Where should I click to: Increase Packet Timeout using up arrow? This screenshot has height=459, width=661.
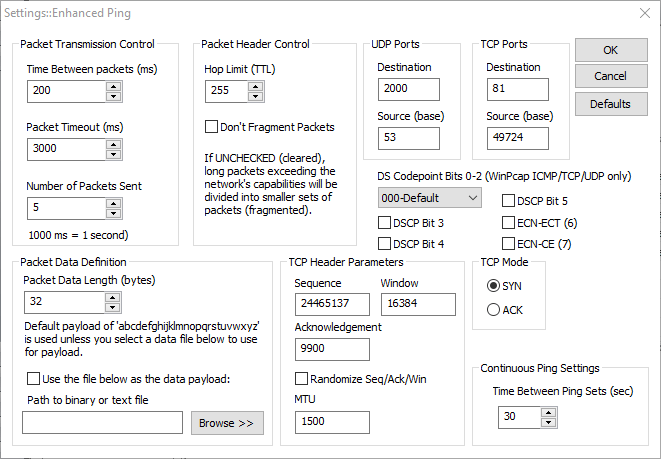113,145
